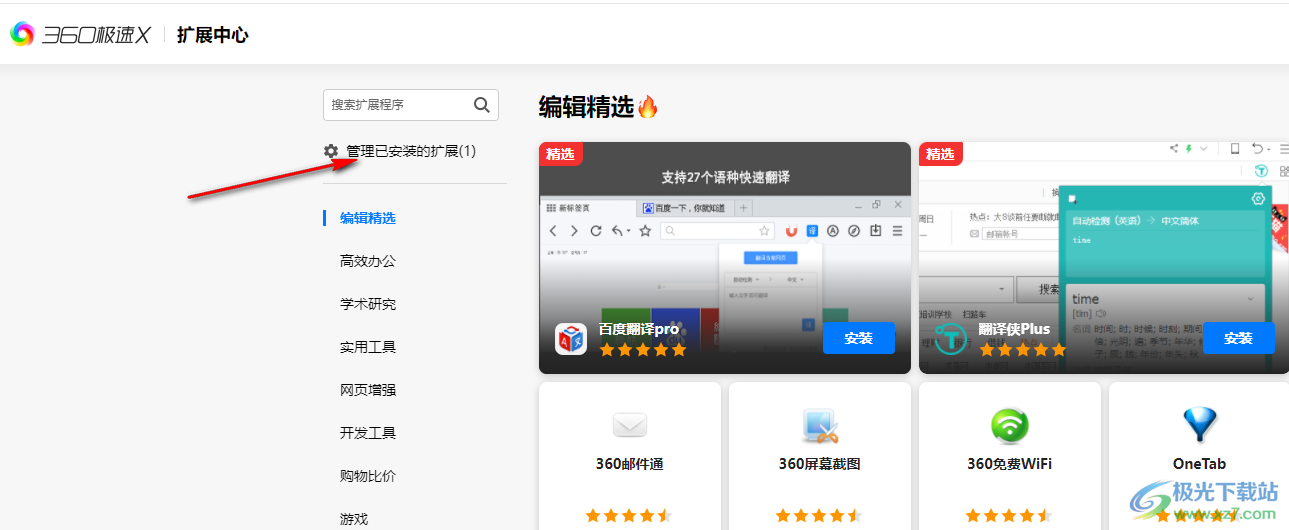Select the 编辑精选 category
1289x530 pixels.
click(x=368, y=218)
